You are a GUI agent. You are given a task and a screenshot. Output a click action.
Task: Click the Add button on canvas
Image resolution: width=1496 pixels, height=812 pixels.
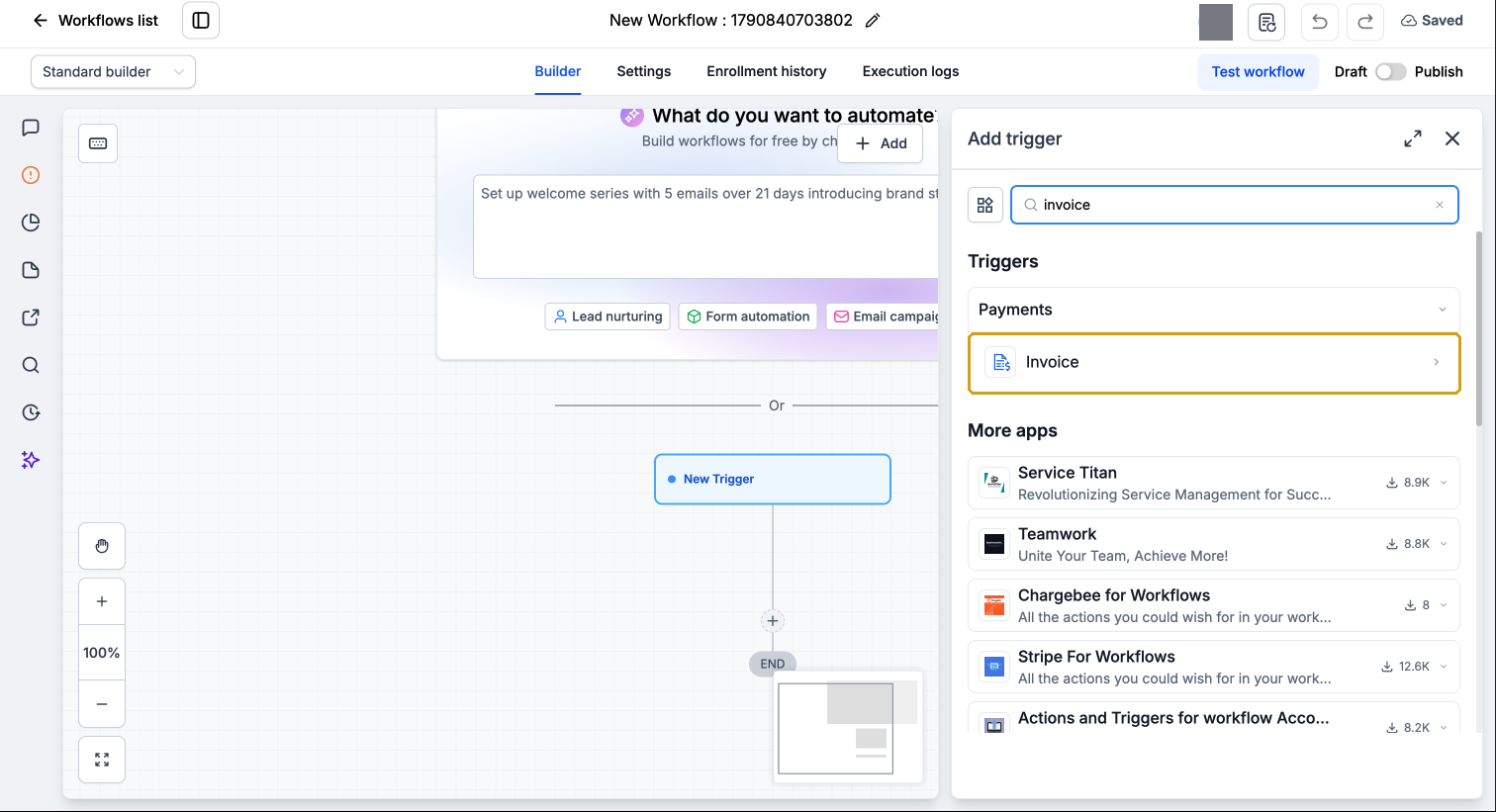[881, 143]
